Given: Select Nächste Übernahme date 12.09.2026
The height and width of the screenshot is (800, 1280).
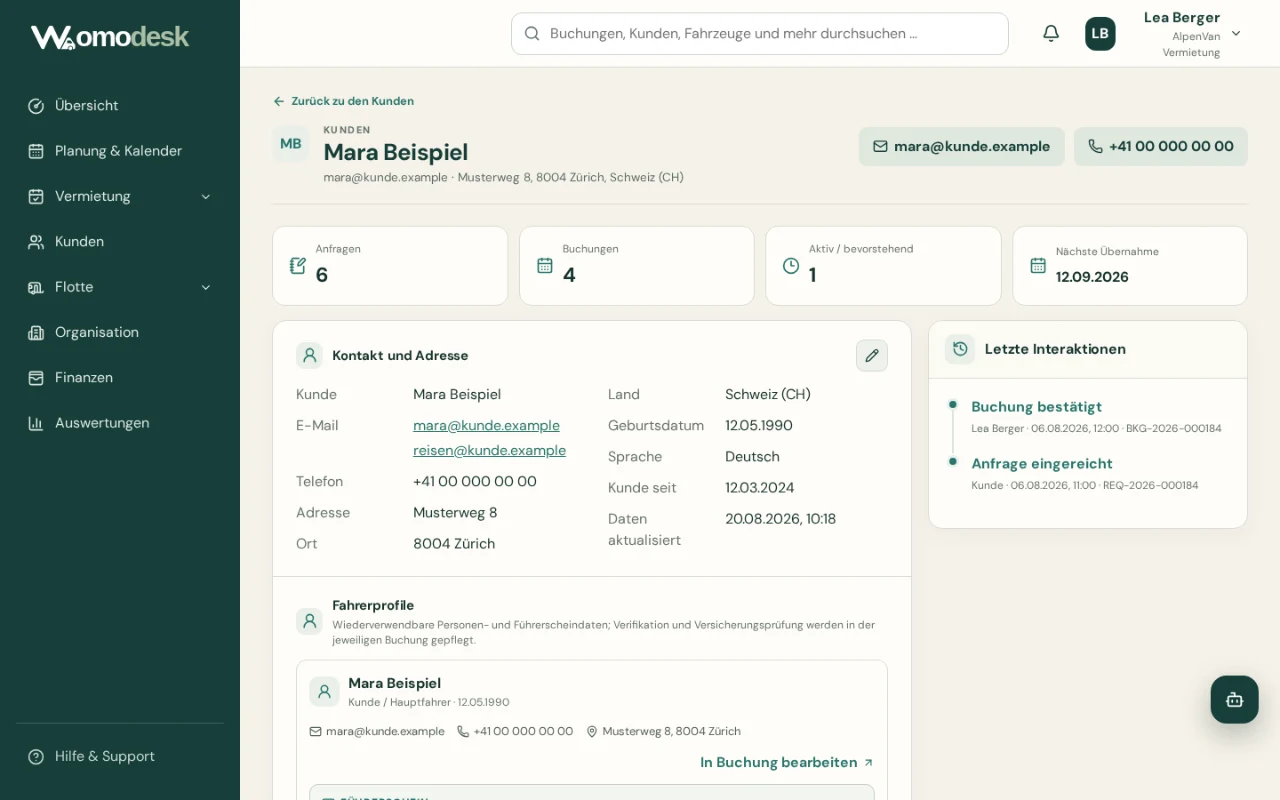Looking at the screenshot, I should pyautogui.click(x=1092, y=277).
